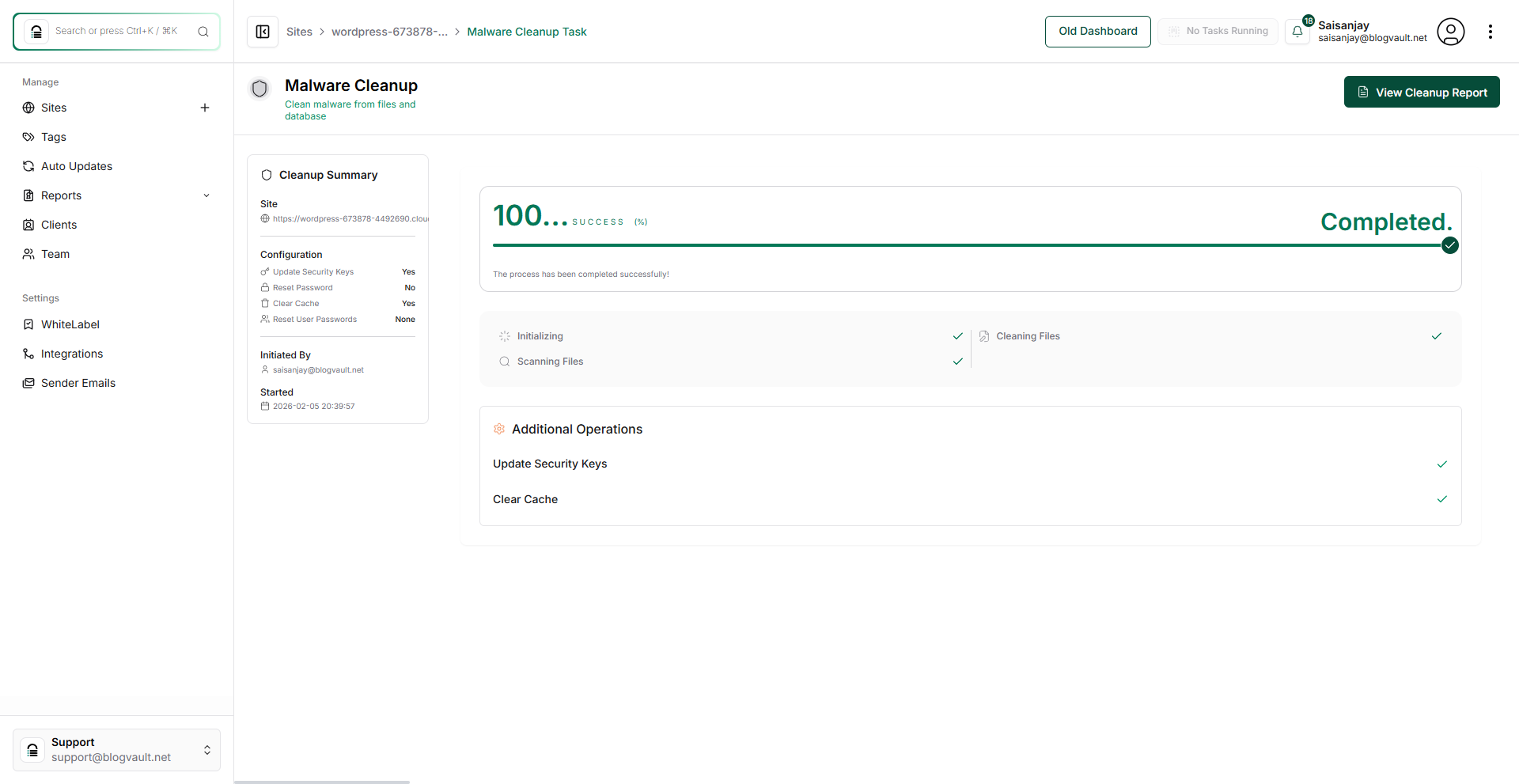Open the notifications bell
Image resolution: width=1519 pixels, height=784 pixels.
tap(1297, 32)
